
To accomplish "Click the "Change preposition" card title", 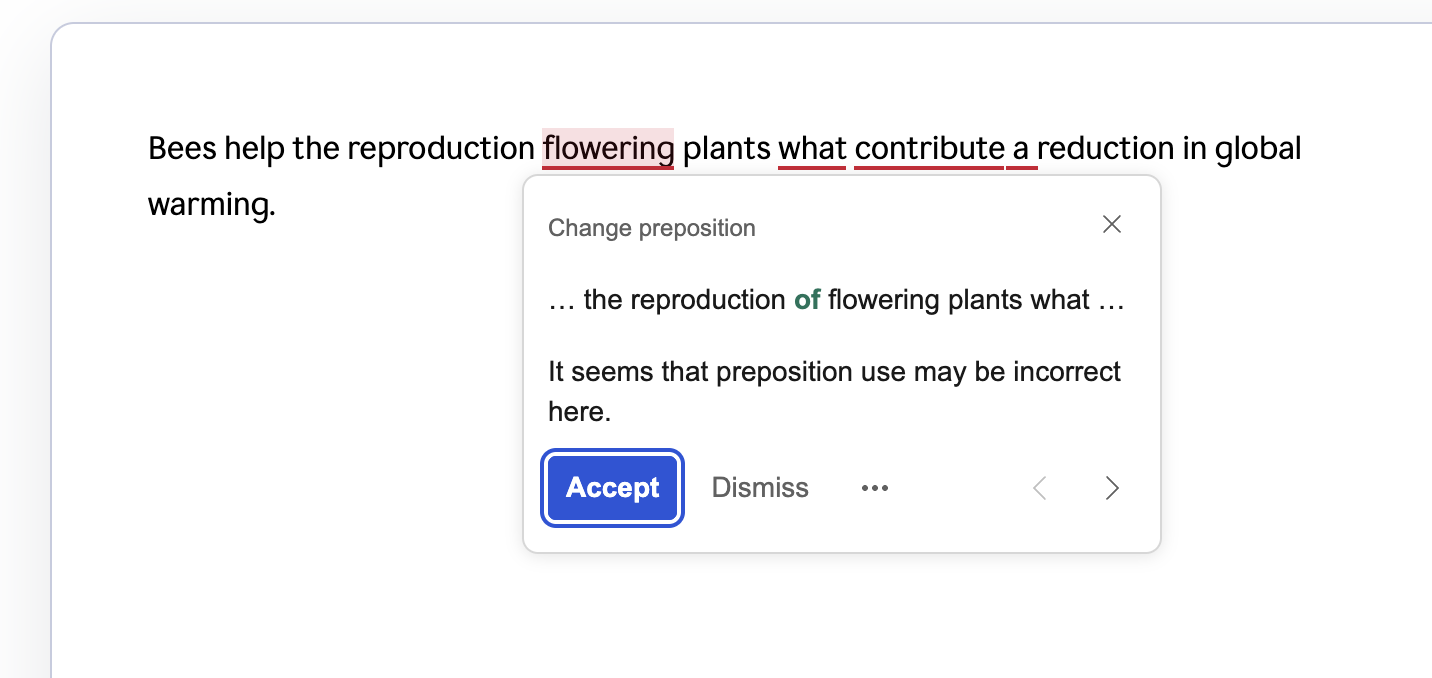I will point(652,228).
